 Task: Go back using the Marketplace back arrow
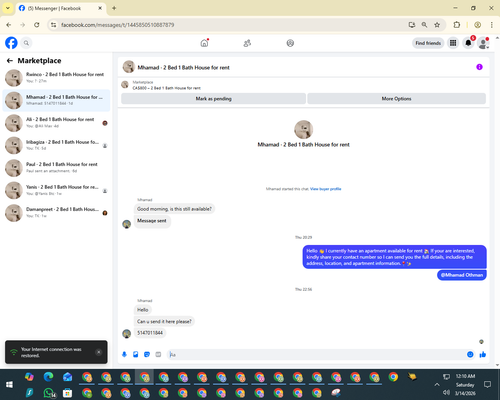pyautogui.click(x=10, y=61)
